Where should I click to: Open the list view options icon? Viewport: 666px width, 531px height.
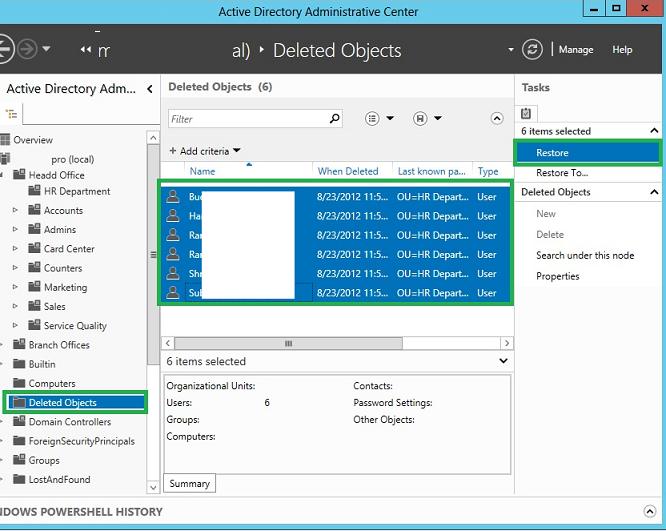tap(372, 119)
